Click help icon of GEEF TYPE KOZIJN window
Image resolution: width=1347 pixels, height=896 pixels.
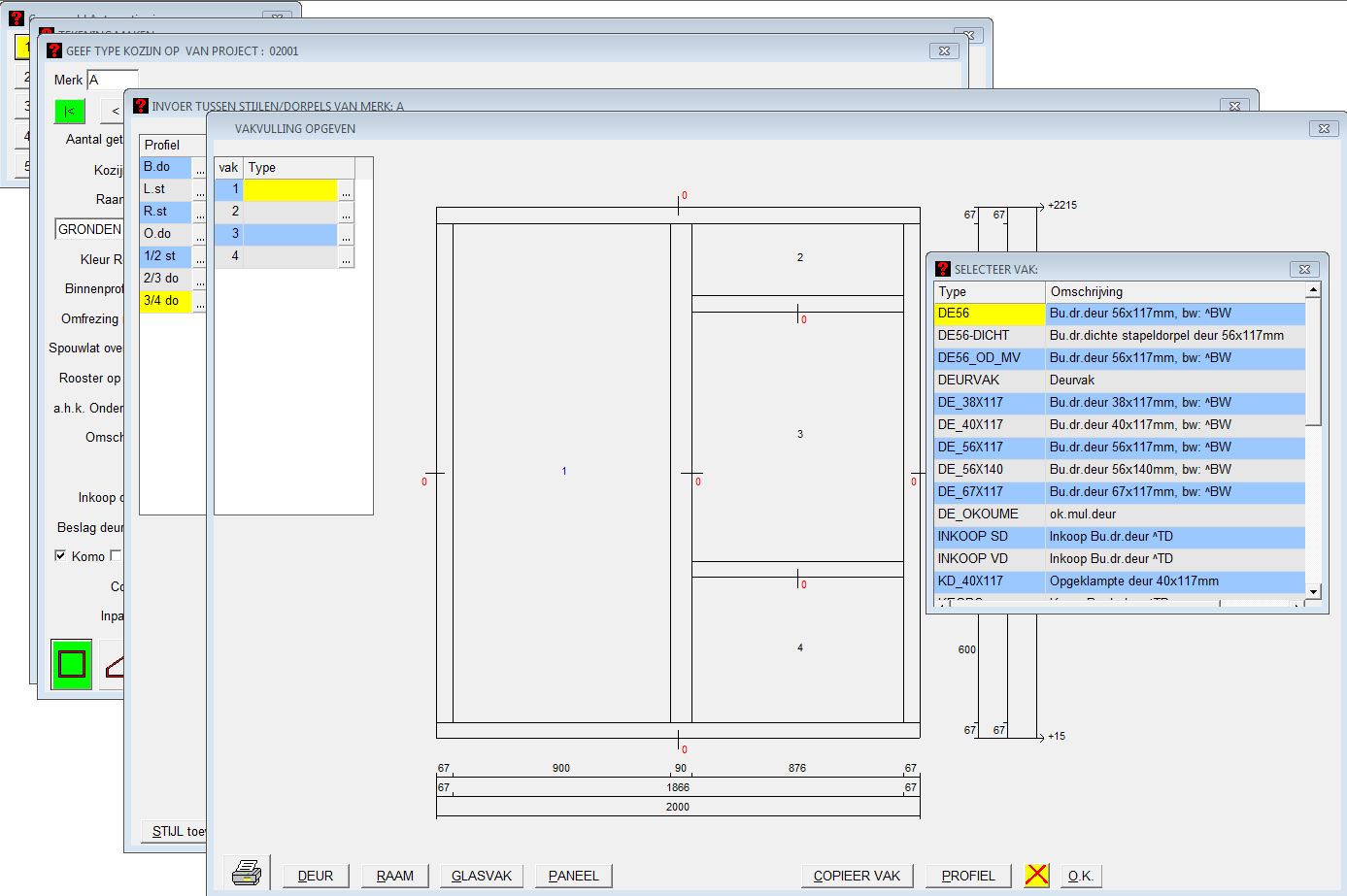coord(54,50)
